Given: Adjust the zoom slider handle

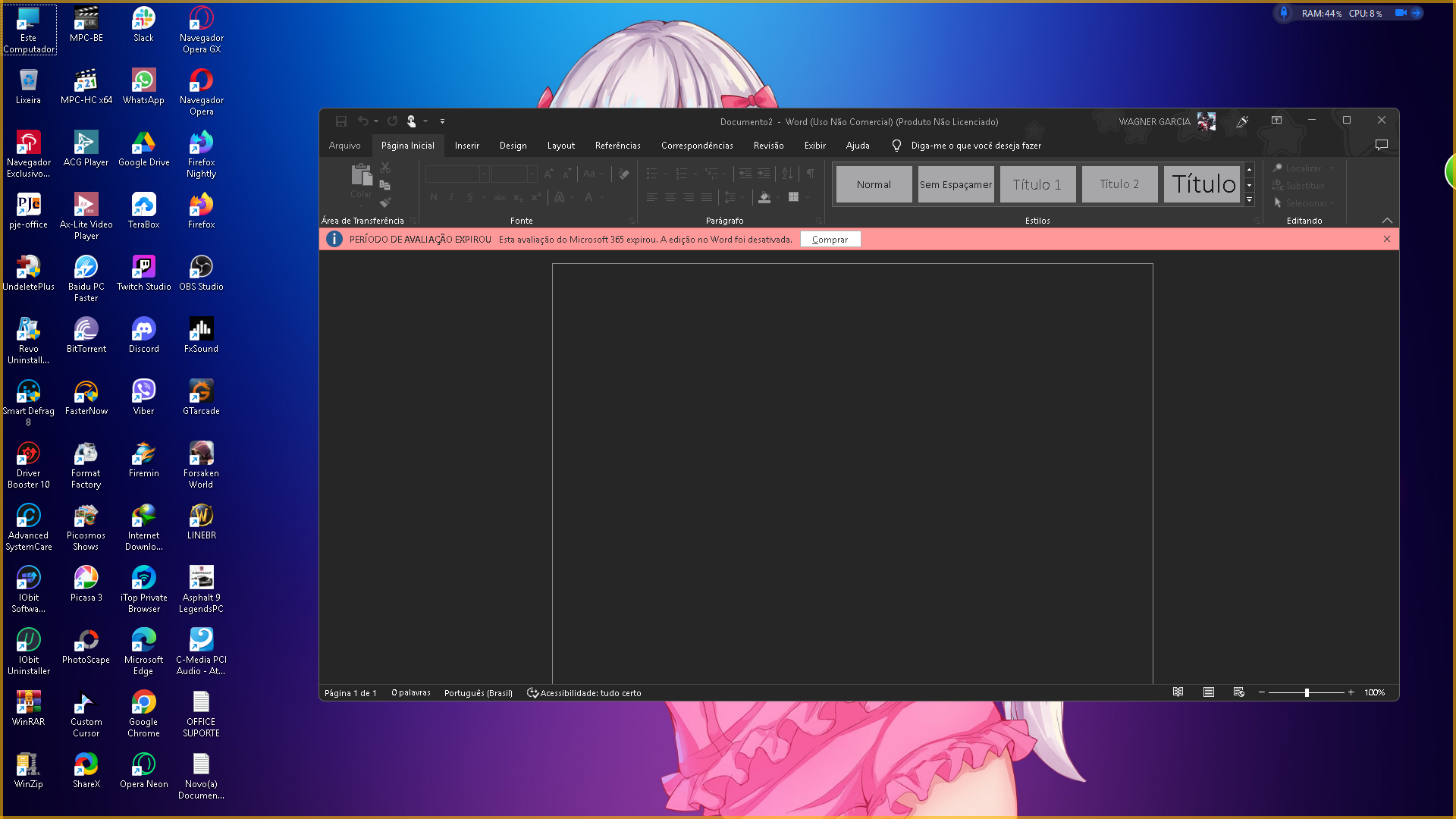Looking at the screenshot, I should (x=1307, y=693).
